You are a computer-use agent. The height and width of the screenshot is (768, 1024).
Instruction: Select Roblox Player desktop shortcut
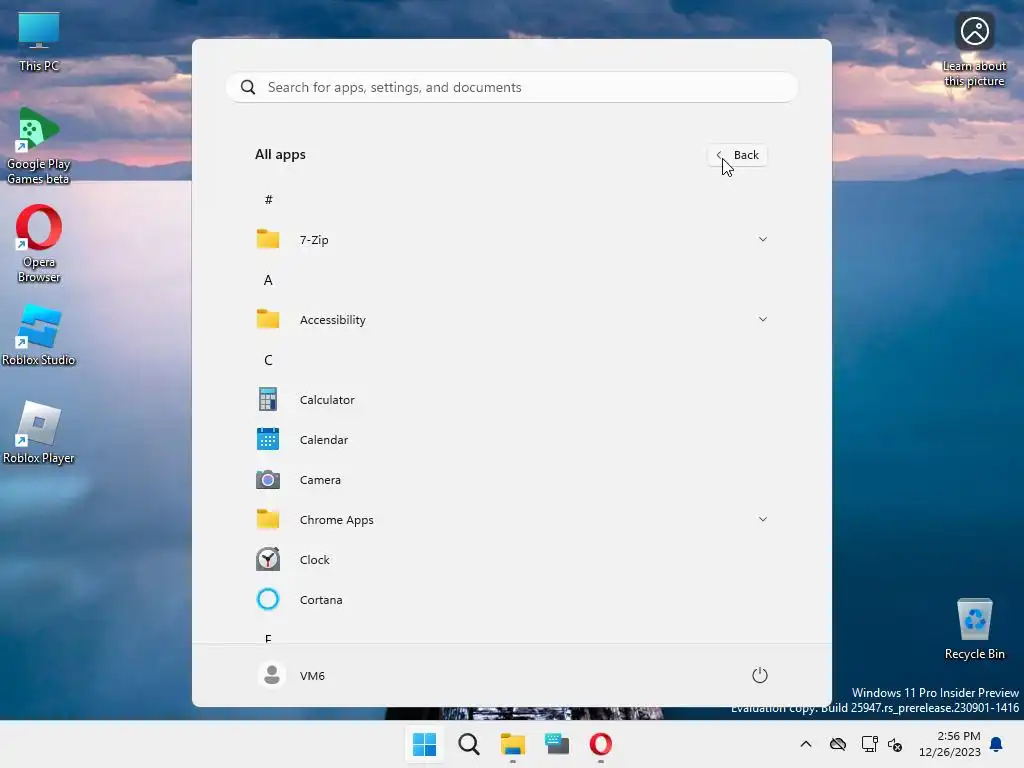(x=39, y=432)
